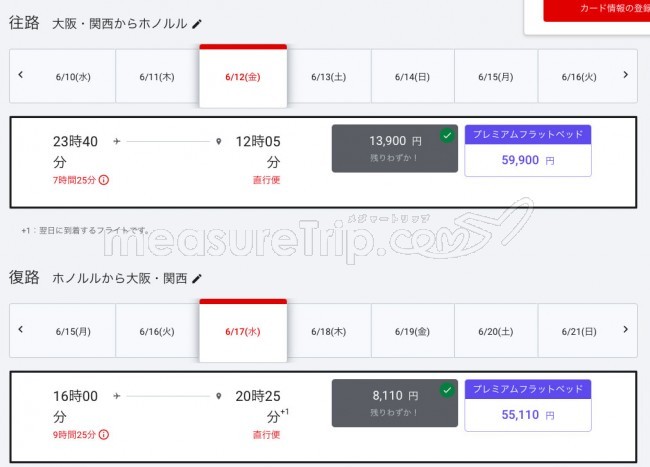The image size is (650, 467).
Task: Select outbound date tab 6/15(月)
Action: pos(496,77)
